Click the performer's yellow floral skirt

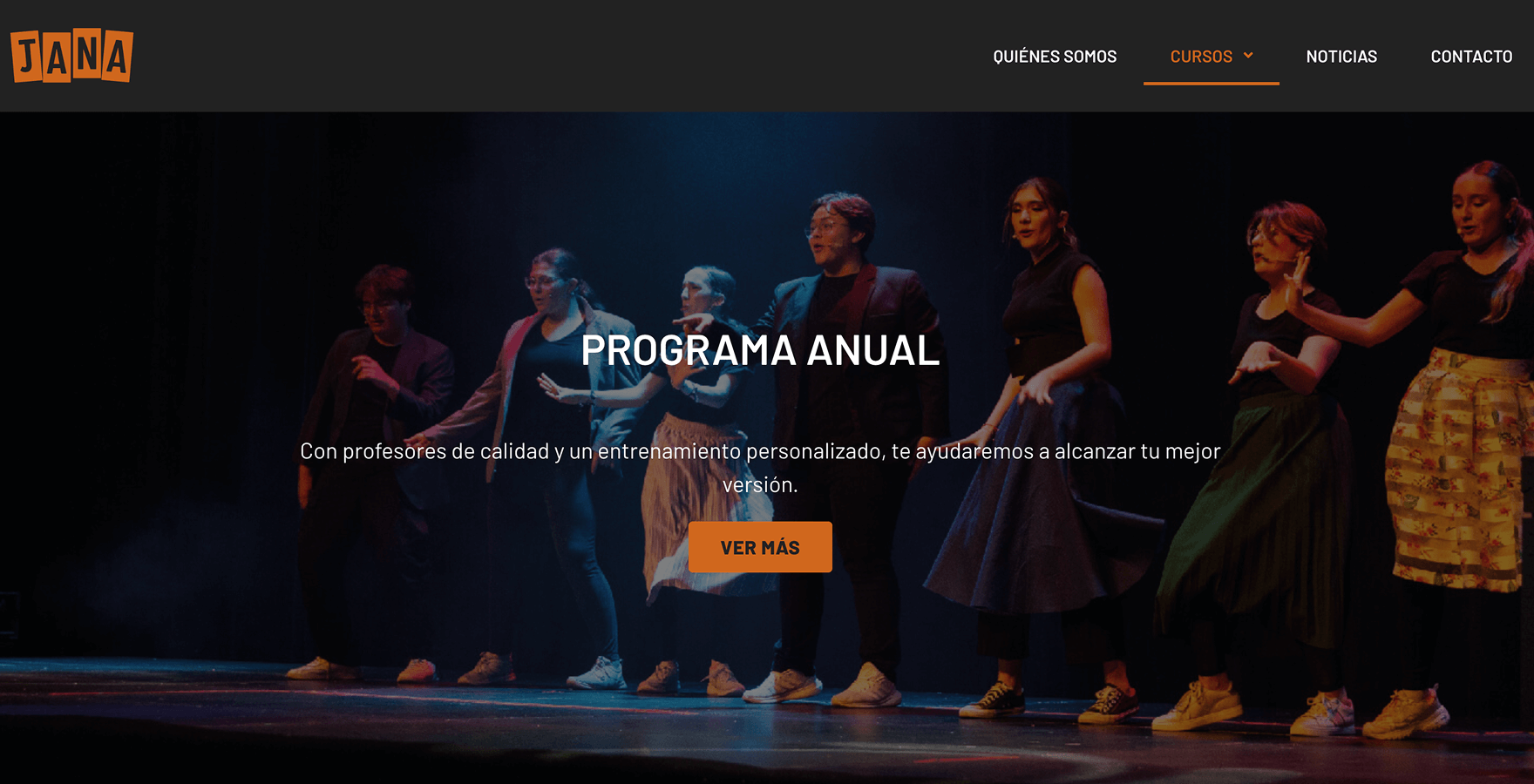[x=1460, y=470]
